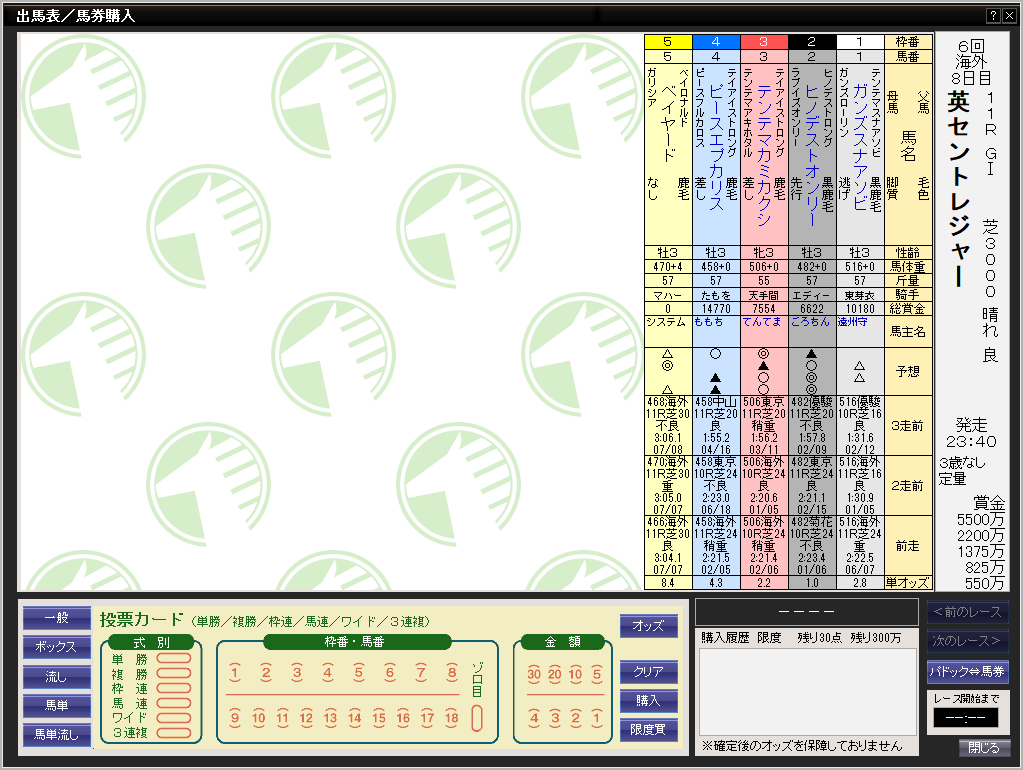Screen dimensions: 1023x770
Task: Mark horse number 3 on voting card
Action: coord(297,673)
